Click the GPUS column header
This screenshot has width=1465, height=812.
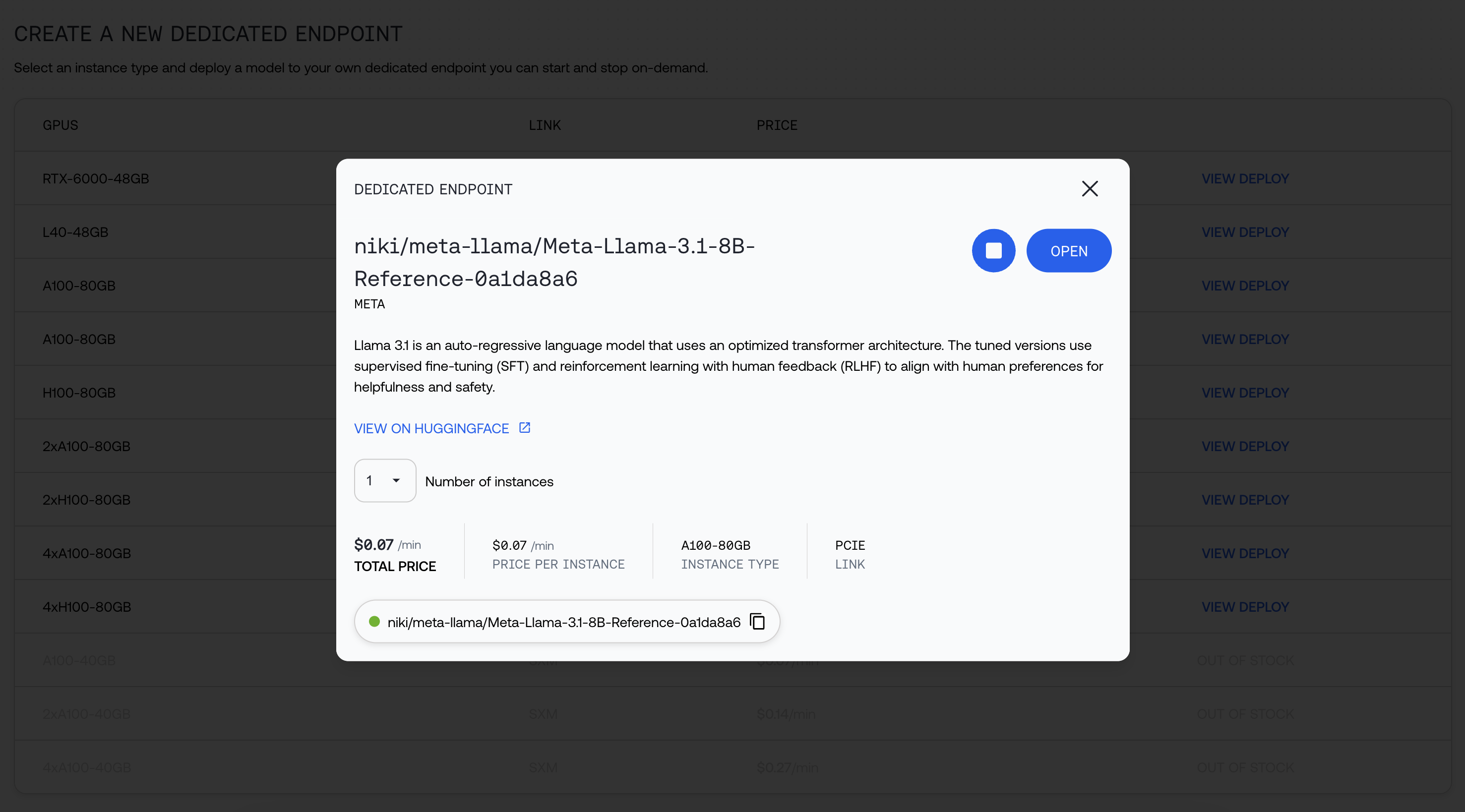tap(61, 125)
